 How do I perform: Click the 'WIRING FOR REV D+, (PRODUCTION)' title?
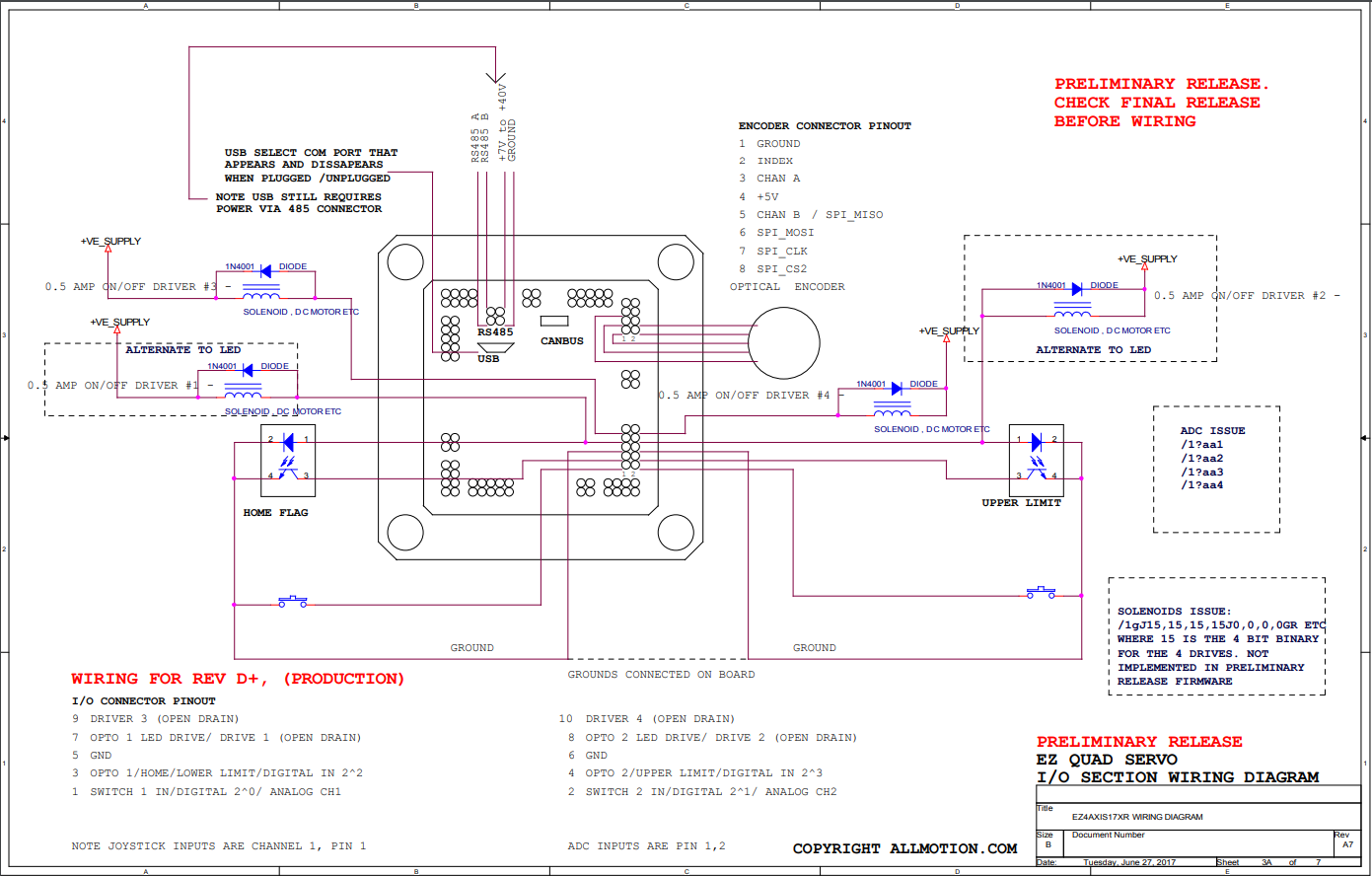pyautogui.click(x=238, y=680)
